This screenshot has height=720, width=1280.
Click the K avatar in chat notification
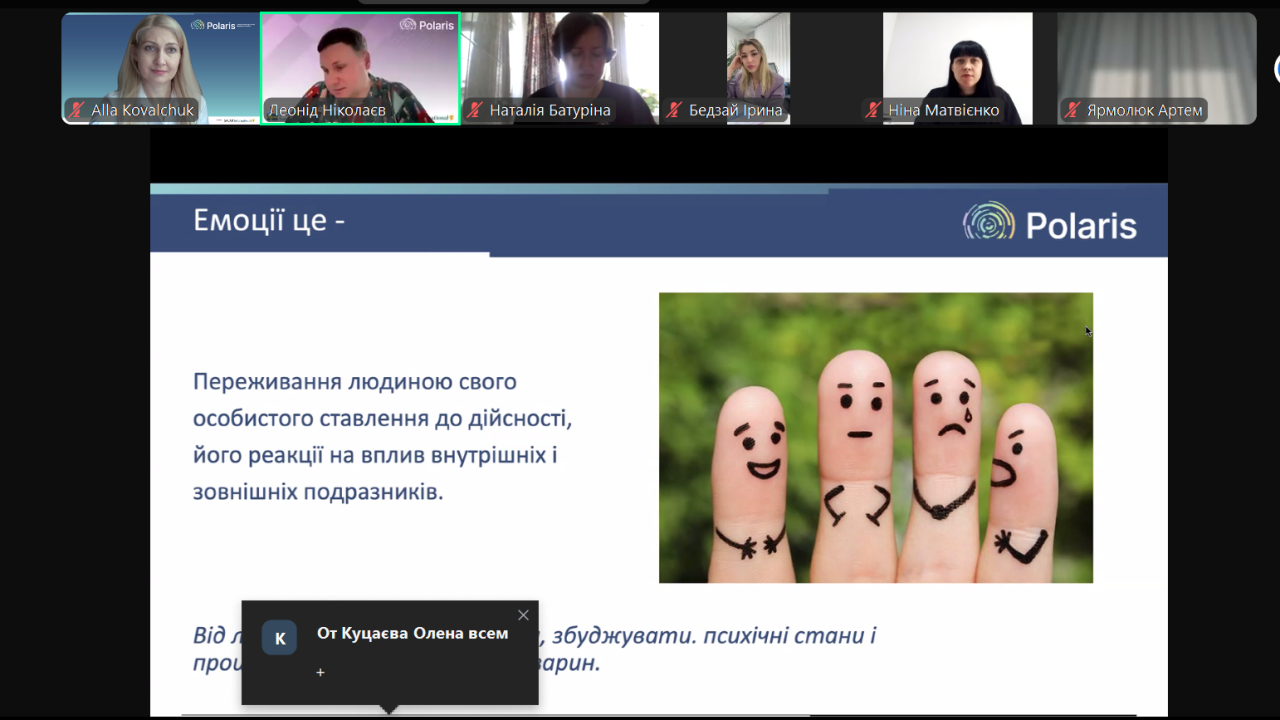[279, 638]
